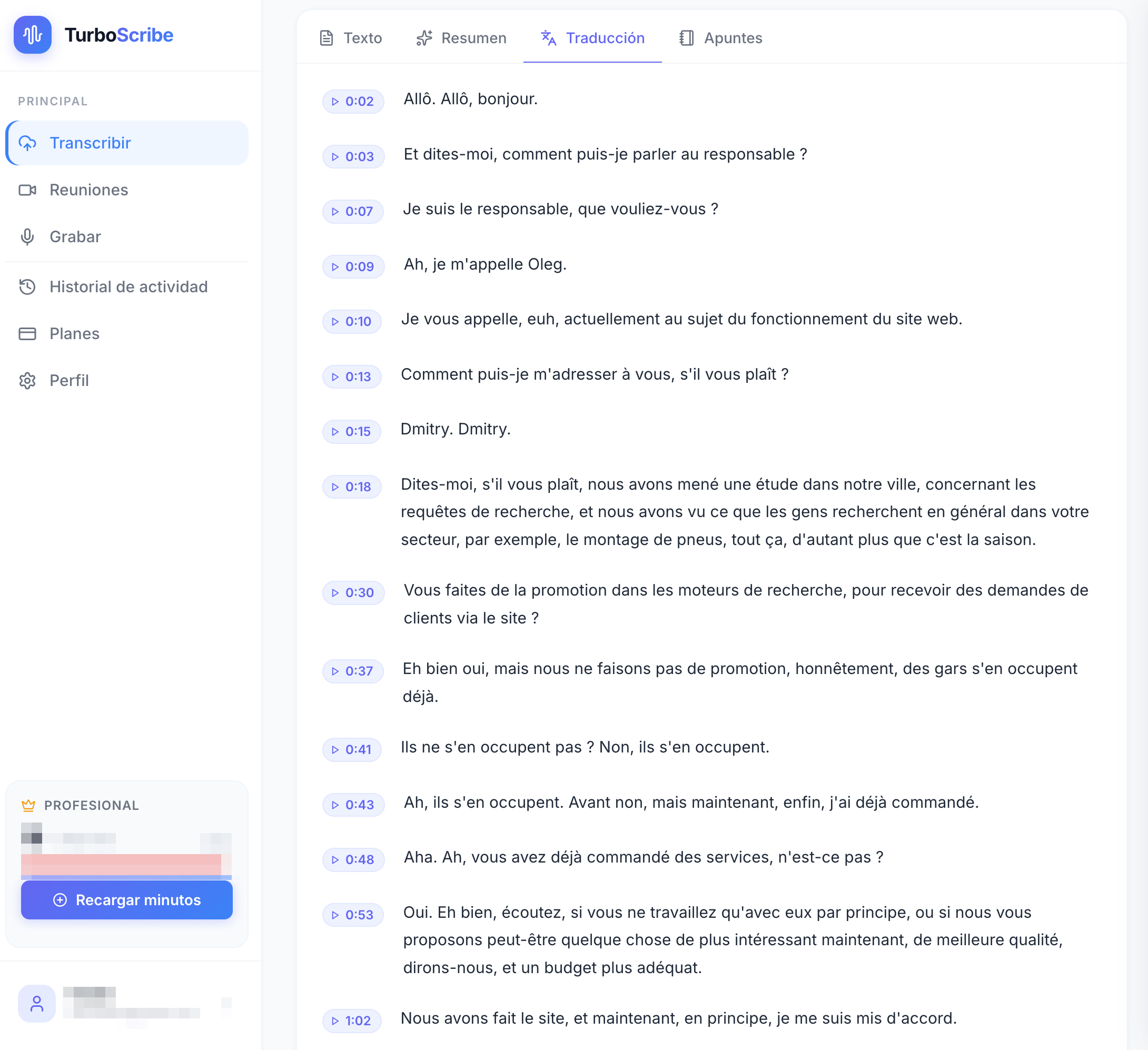Open the Transcribir section

tap(127, 143)
